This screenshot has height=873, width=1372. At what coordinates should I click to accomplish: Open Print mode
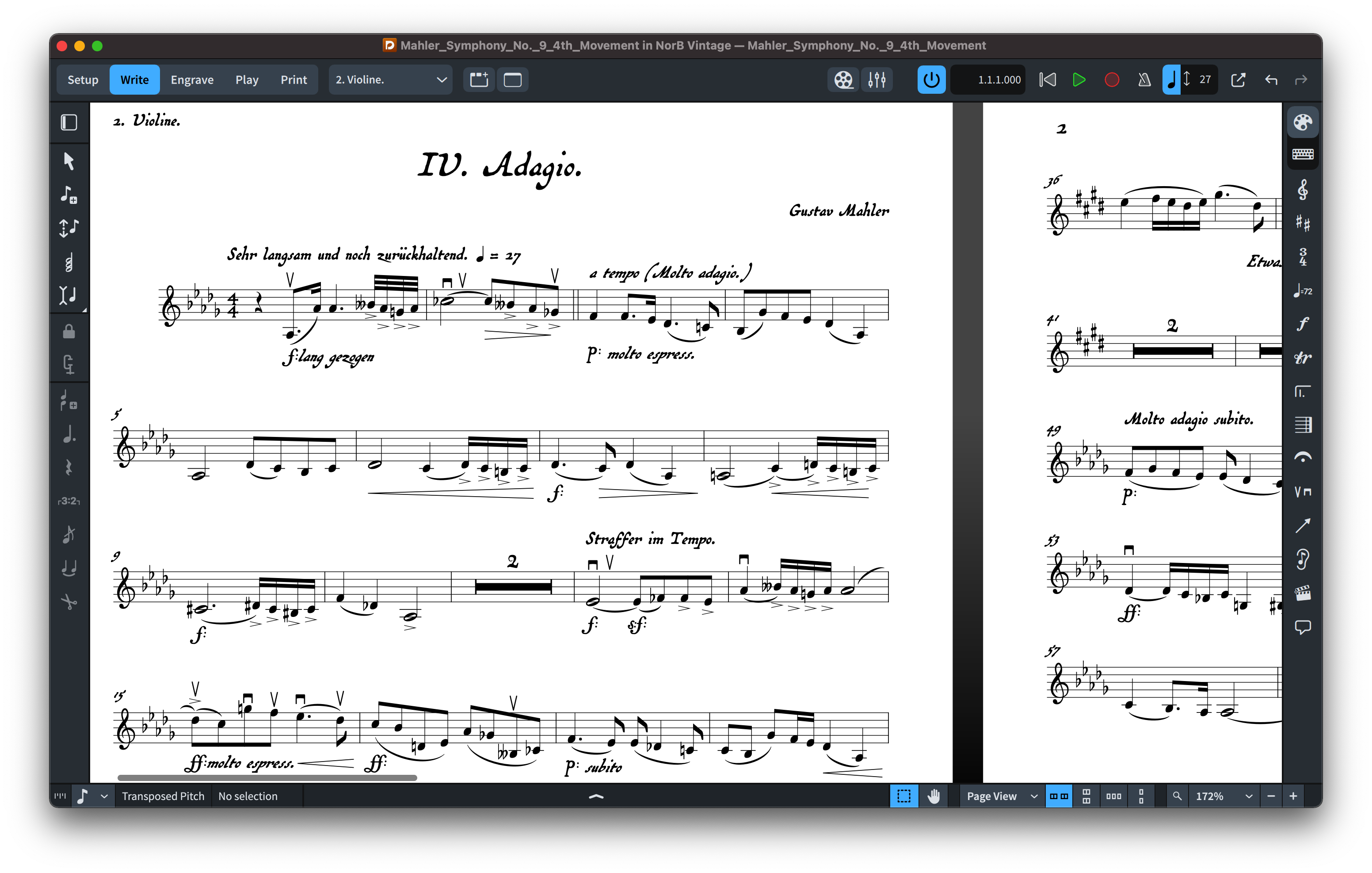click(293, 80)
